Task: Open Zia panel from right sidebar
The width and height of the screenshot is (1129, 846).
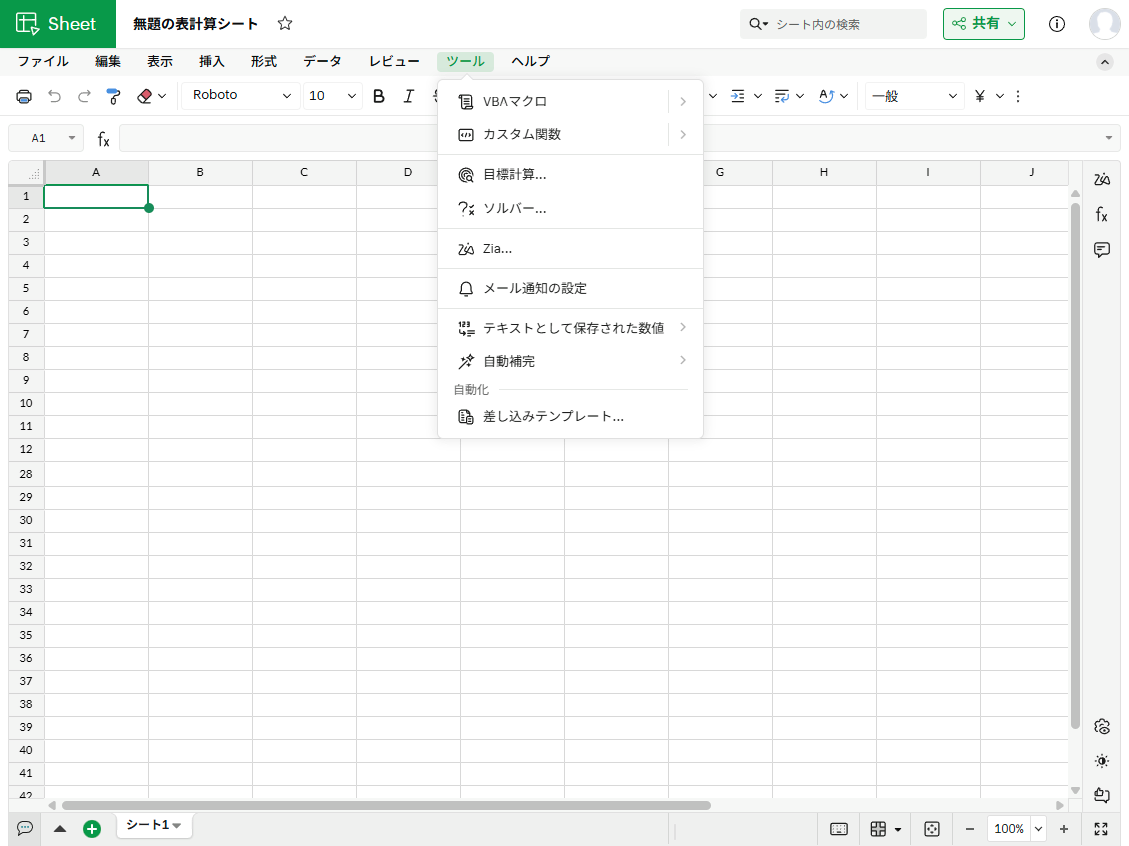Action: point(1102,179)
